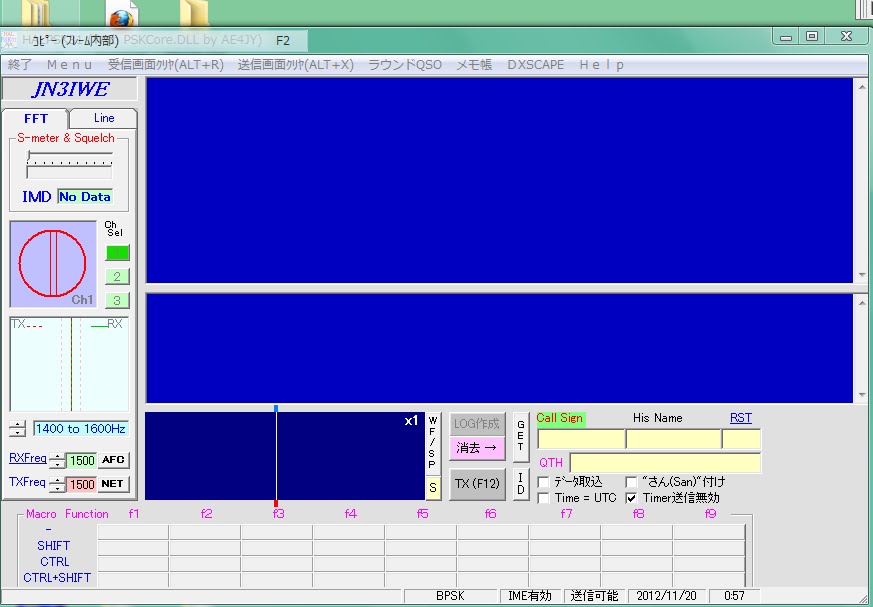Switch to the Line tab

click(x=104, y=118)
